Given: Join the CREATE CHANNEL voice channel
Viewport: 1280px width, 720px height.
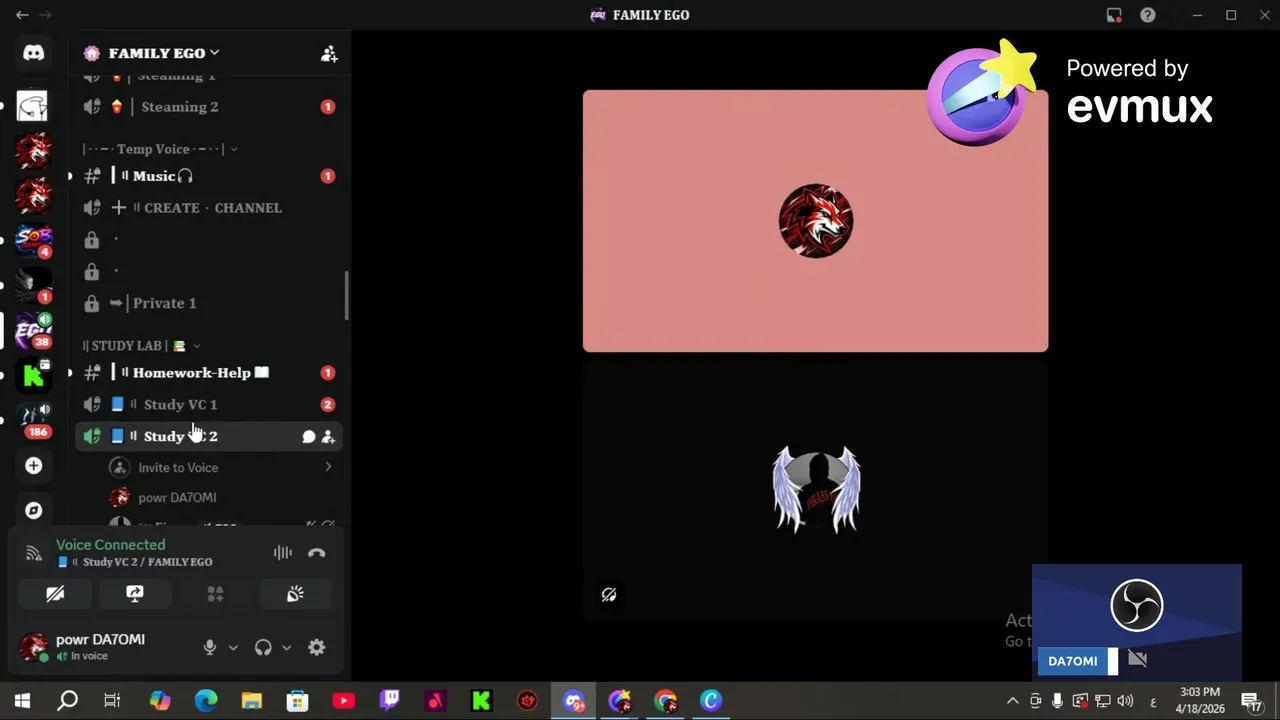Looking at the screenshot, I should point(209,208).
